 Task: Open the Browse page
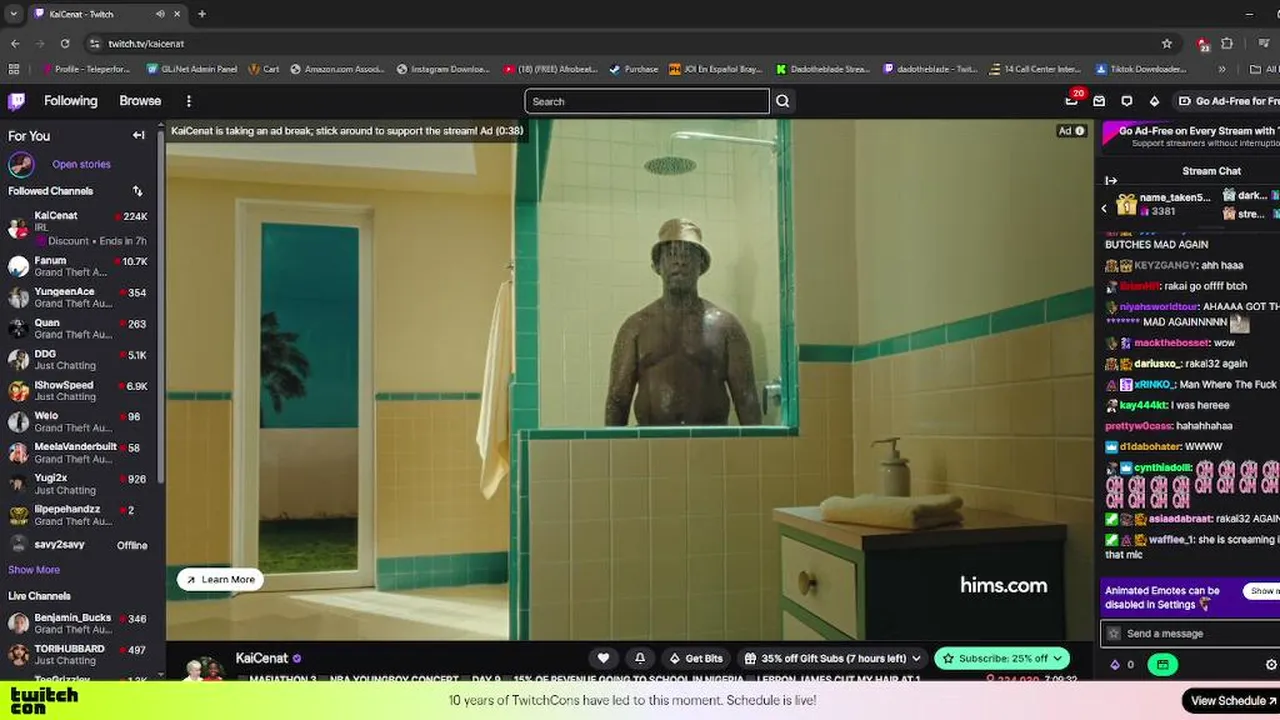[140, 101]
